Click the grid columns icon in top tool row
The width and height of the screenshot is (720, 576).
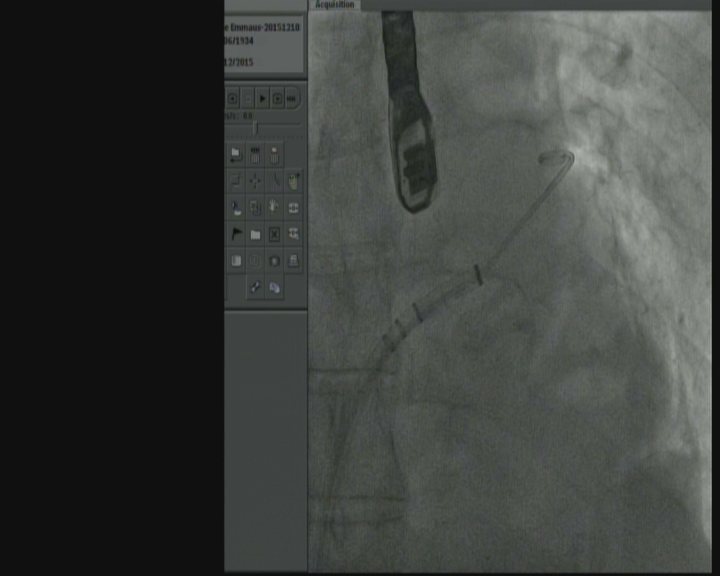coord(255,154)
